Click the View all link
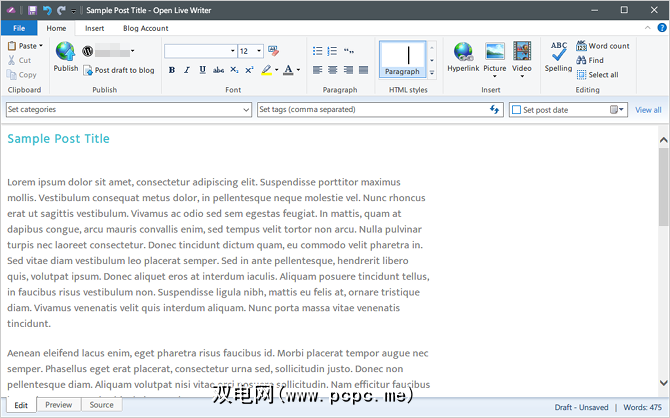The width and height of the screenshot is (670, 418). point(648,110)
